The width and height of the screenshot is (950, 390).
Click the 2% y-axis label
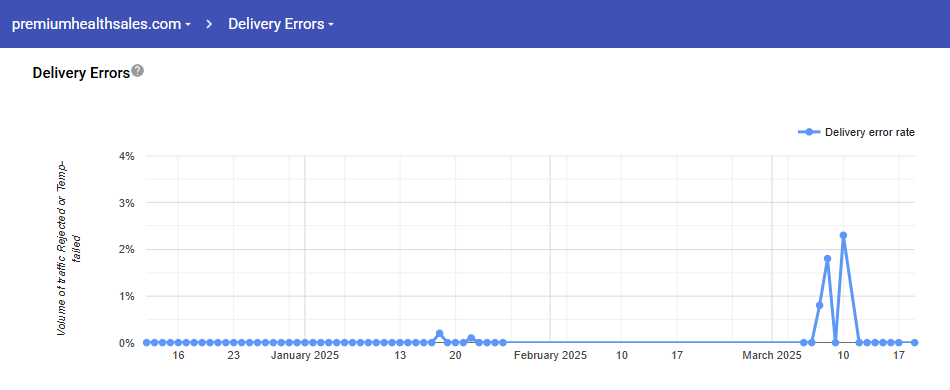(x=126, y=250)
